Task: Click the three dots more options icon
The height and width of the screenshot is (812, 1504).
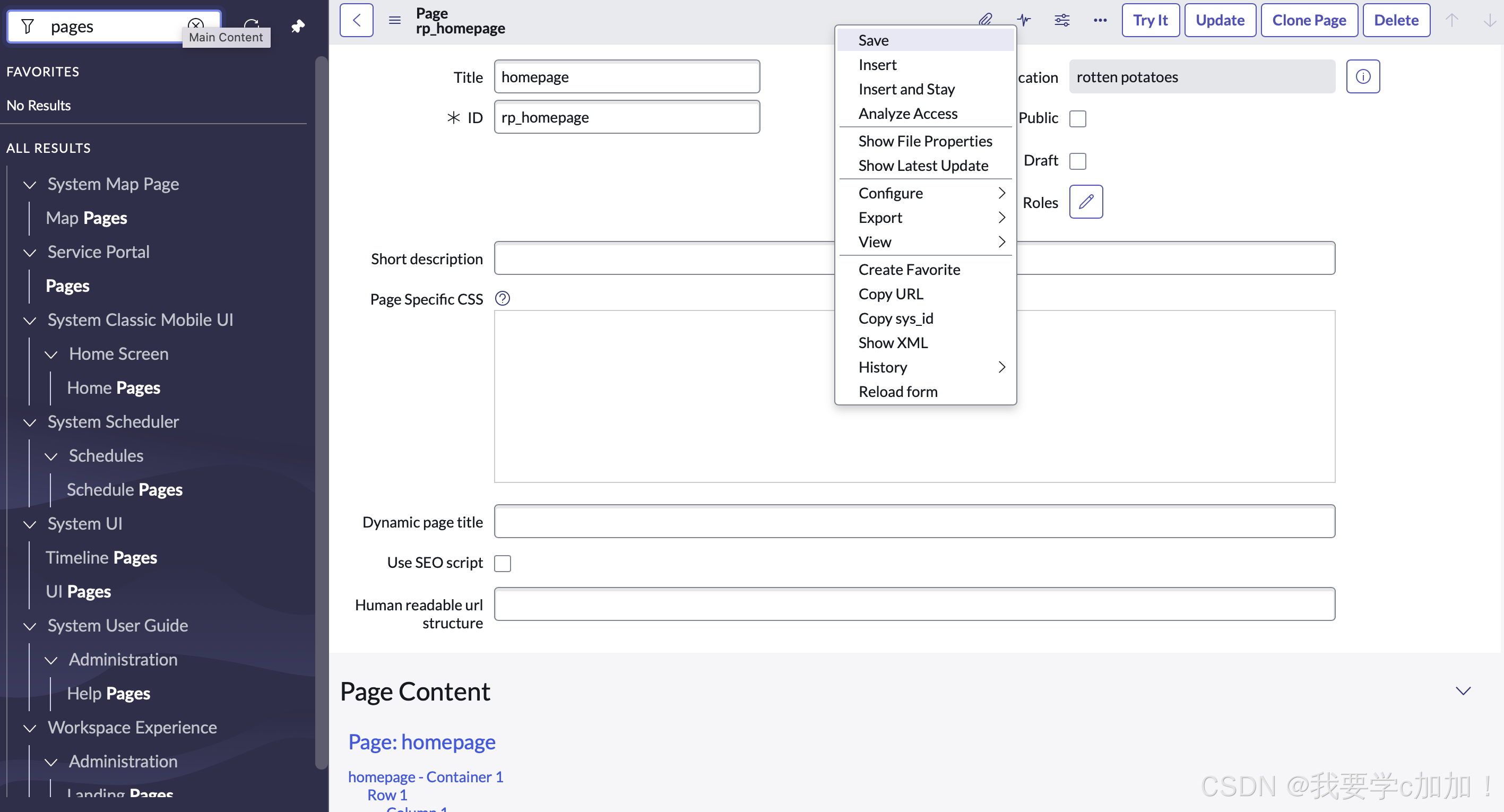Action: (1100, 20)
